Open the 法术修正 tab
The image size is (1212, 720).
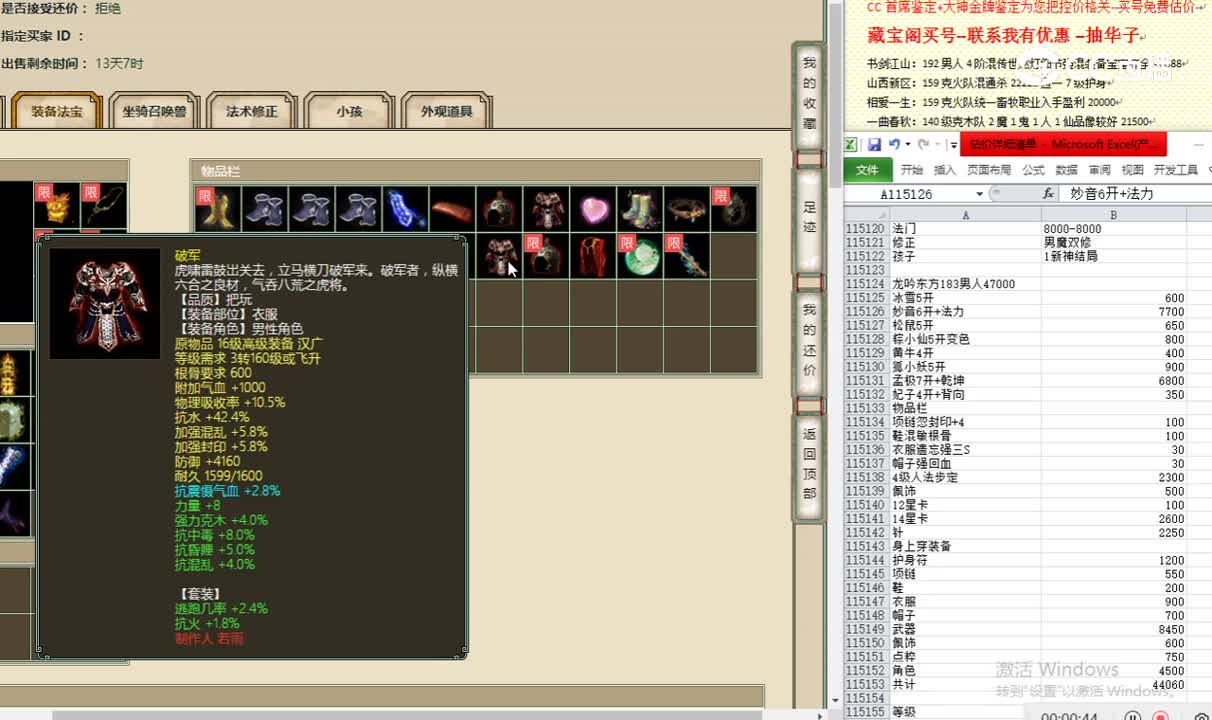coord(252,111)
